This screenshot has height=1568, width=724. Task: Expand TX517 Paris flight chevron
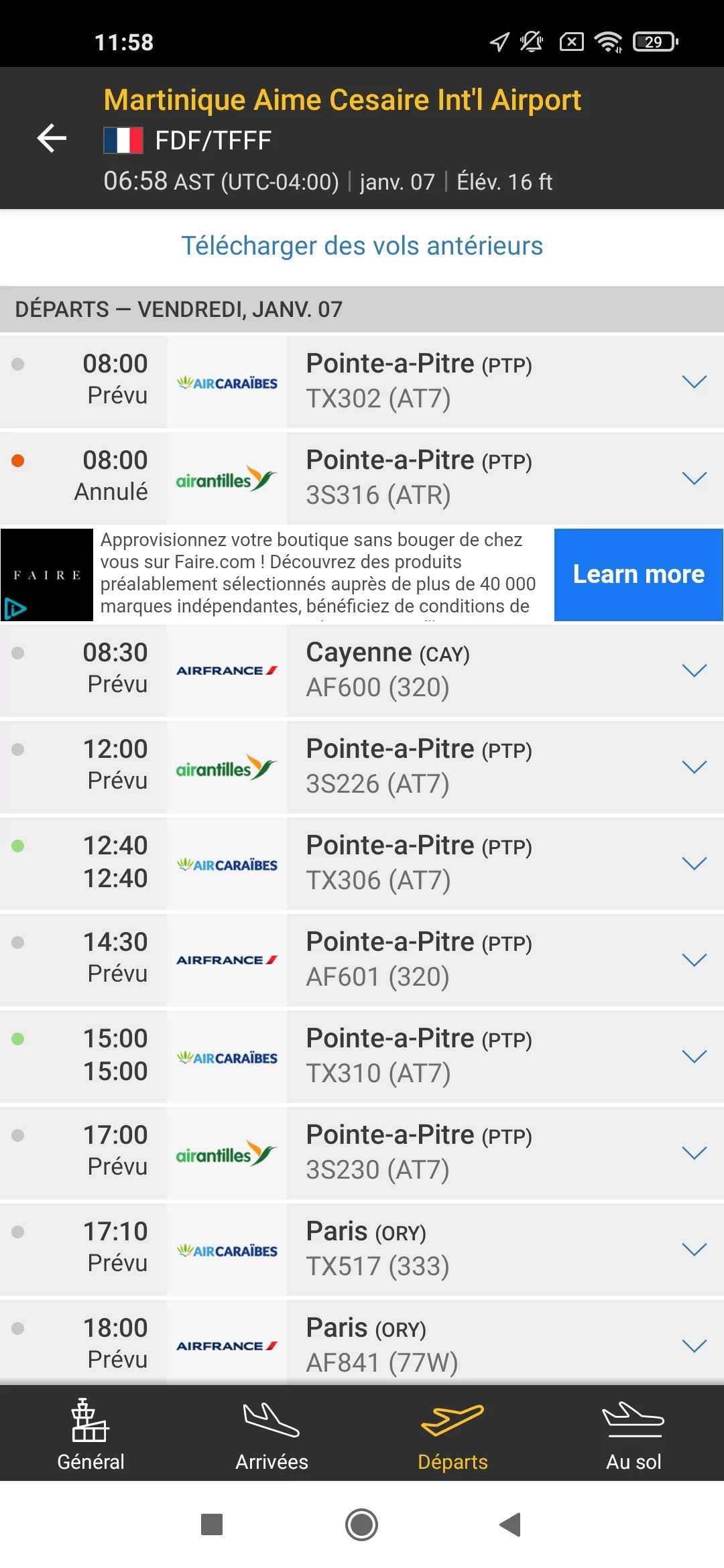pos(695,1250)
